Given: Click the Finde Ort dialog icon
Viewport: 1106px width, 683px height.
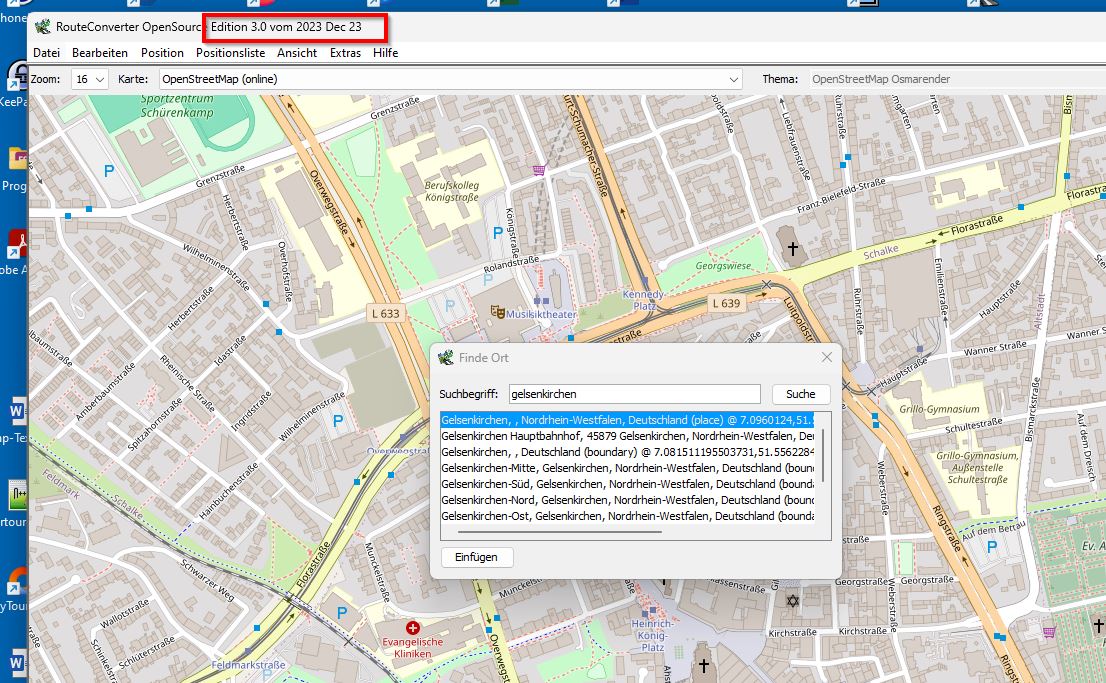Looking at the screenshot, I should tap(446, 357).
